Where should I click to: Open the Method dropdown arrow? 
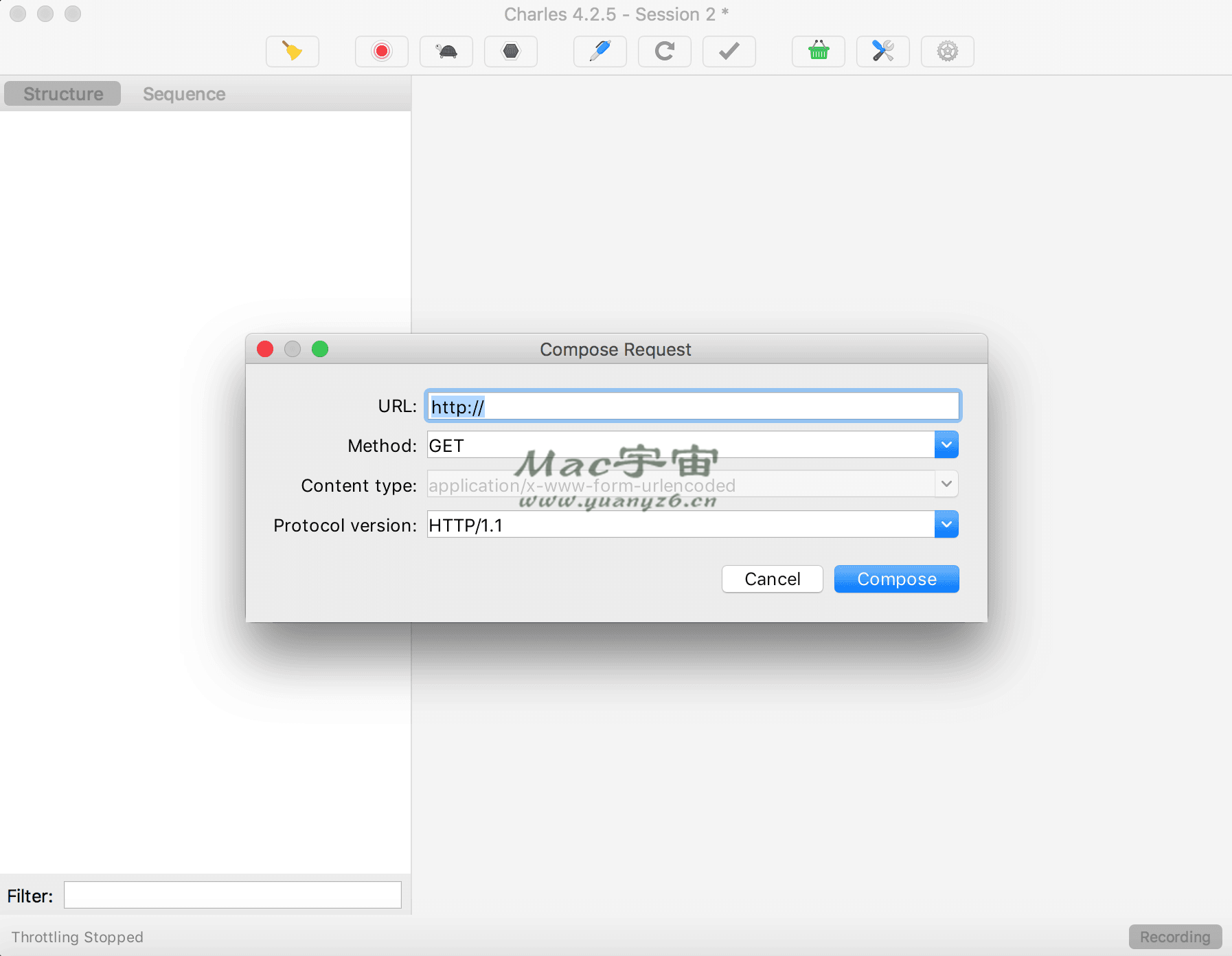tap(946, 445)
